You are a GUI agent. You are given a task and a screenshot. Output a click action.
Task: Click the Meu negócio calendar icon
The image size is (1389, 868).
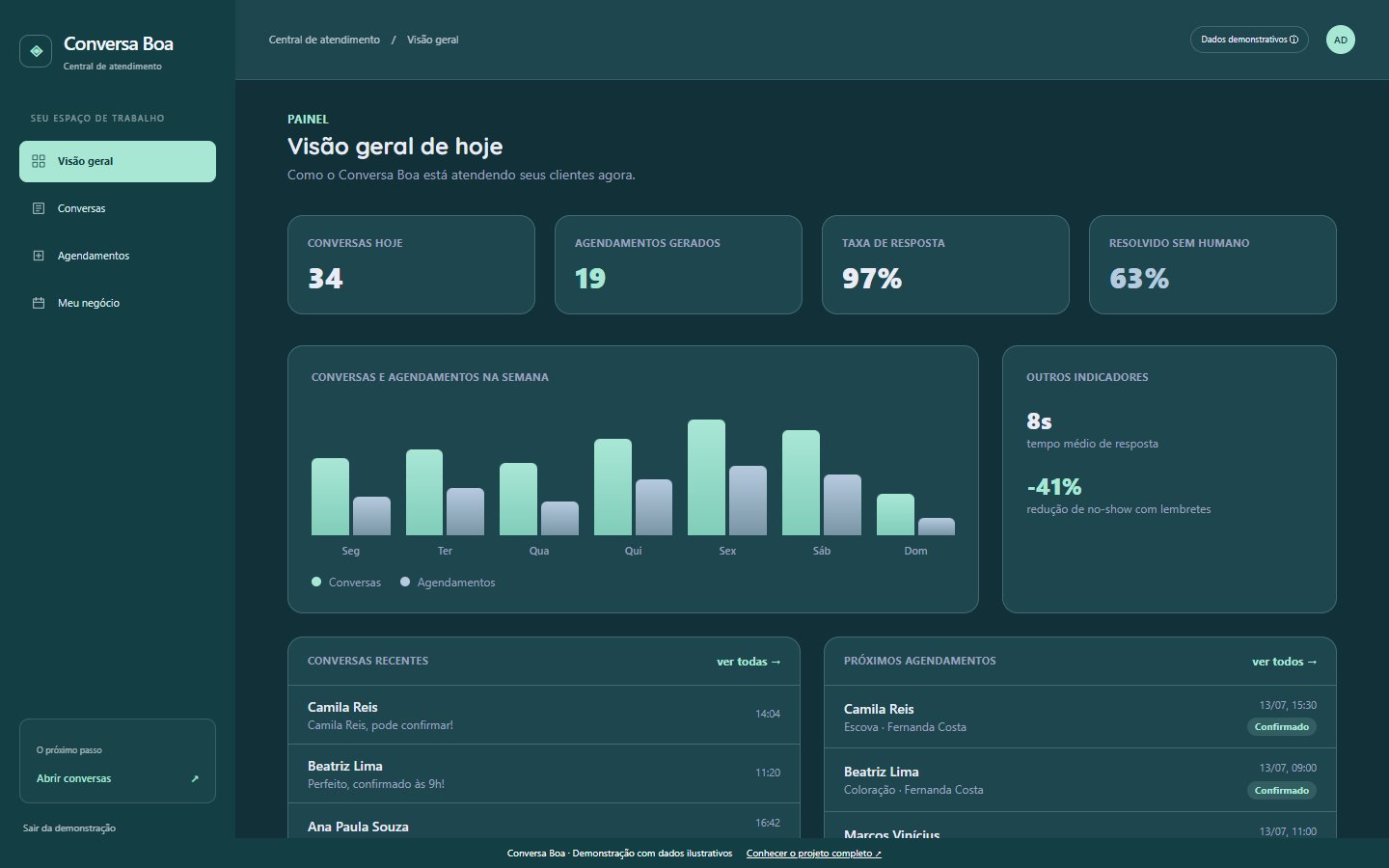coord(39,303)
